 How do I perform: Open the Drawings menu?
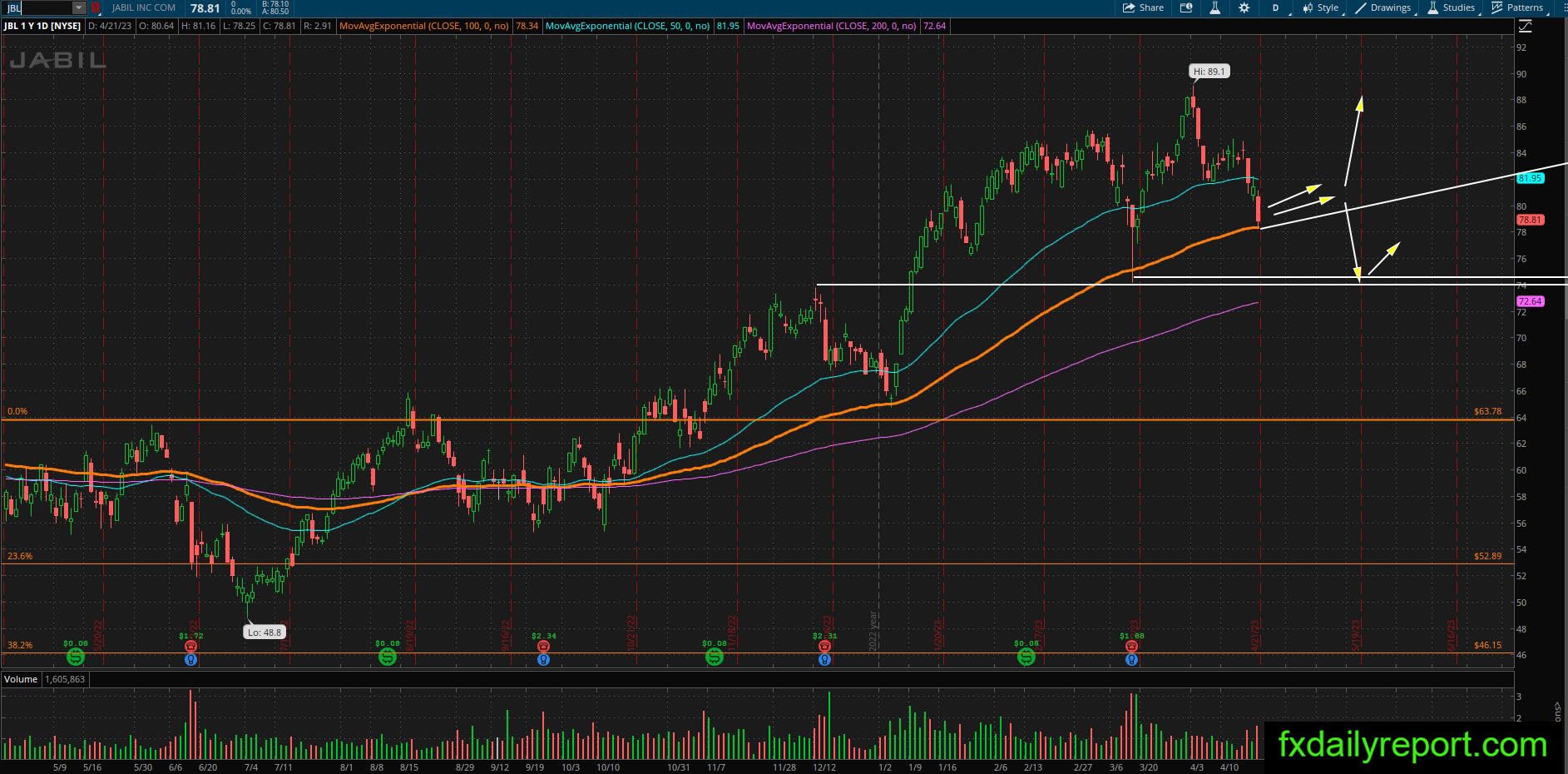(x=1383, y=7)
